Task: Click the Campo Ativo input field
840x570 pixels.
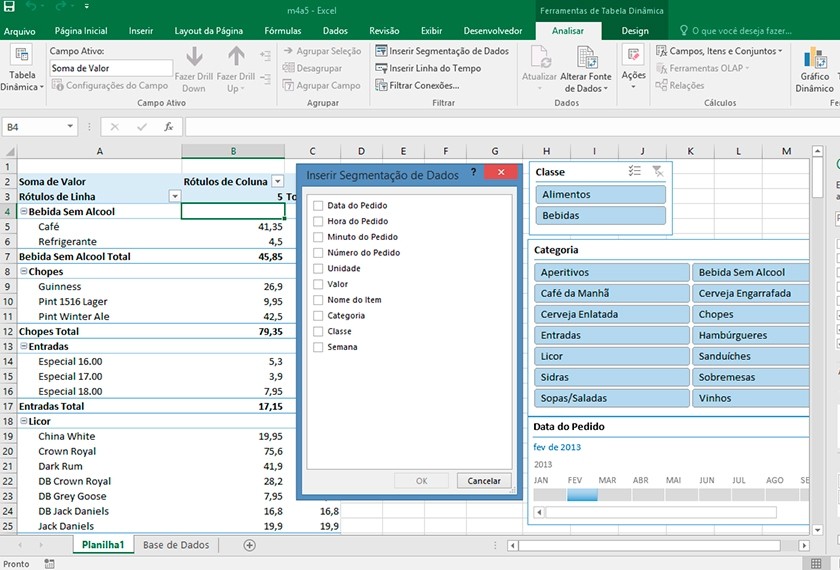Action: [x=109, y=68]
